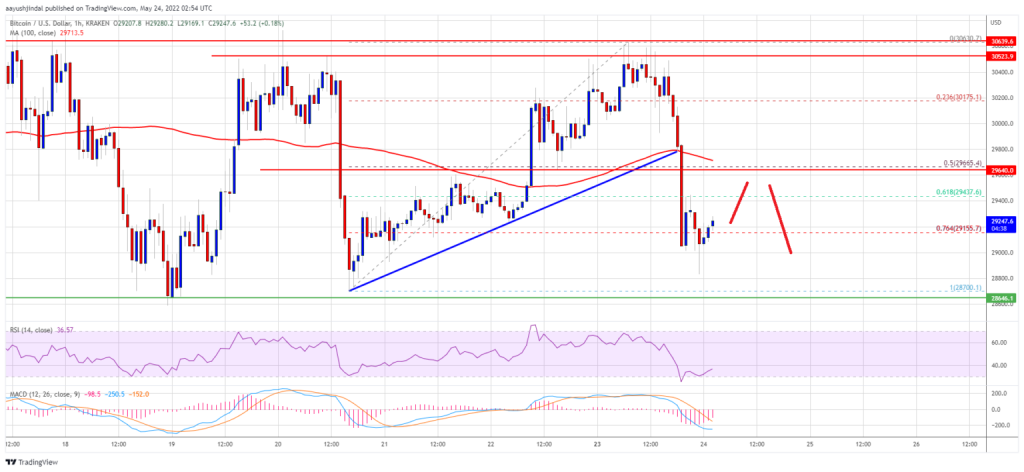Select the upward red projection arrow

point(739,203)
